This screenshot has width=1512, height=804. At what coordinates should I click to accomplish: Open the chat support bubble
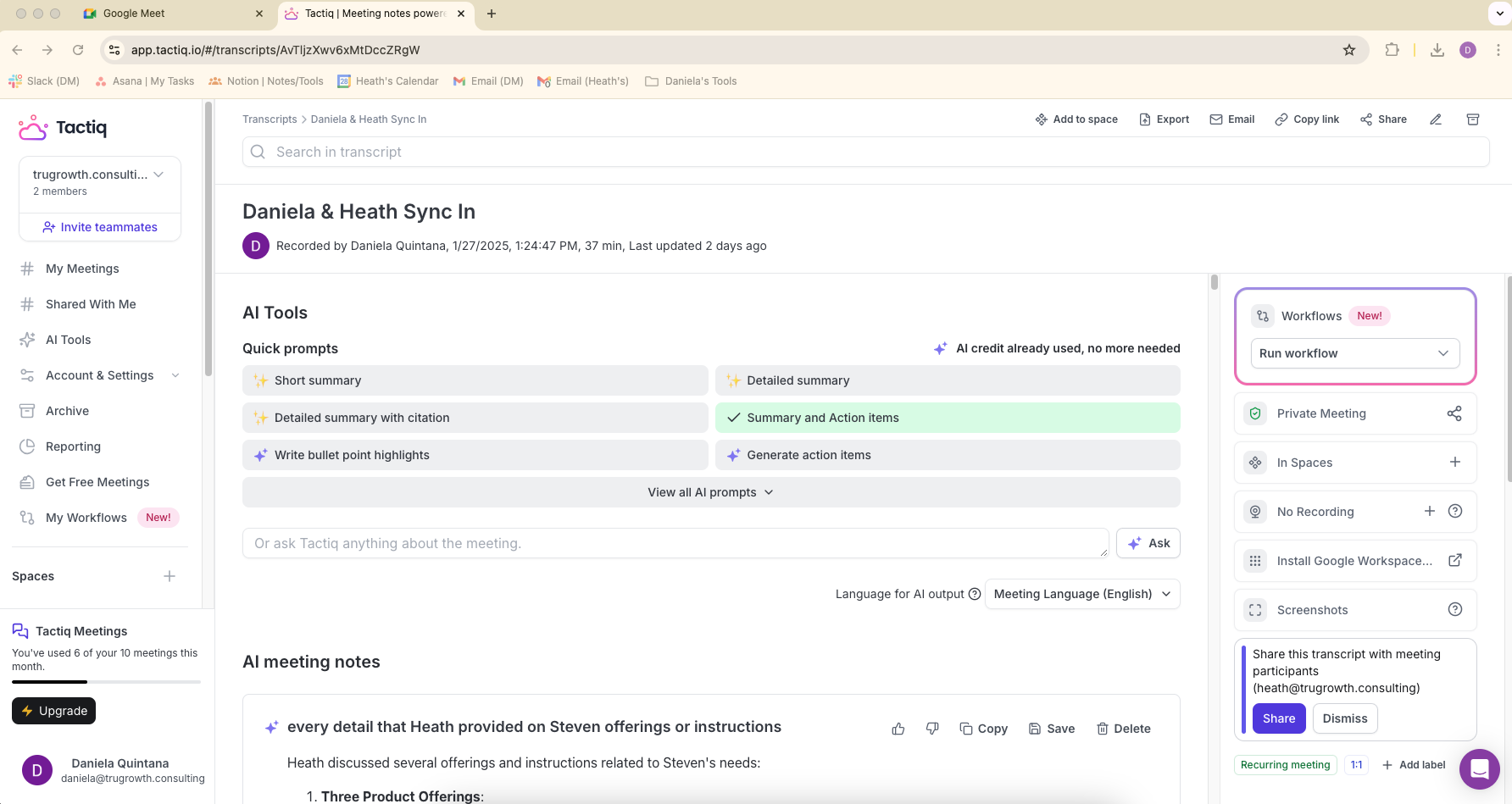(1480, 769)
